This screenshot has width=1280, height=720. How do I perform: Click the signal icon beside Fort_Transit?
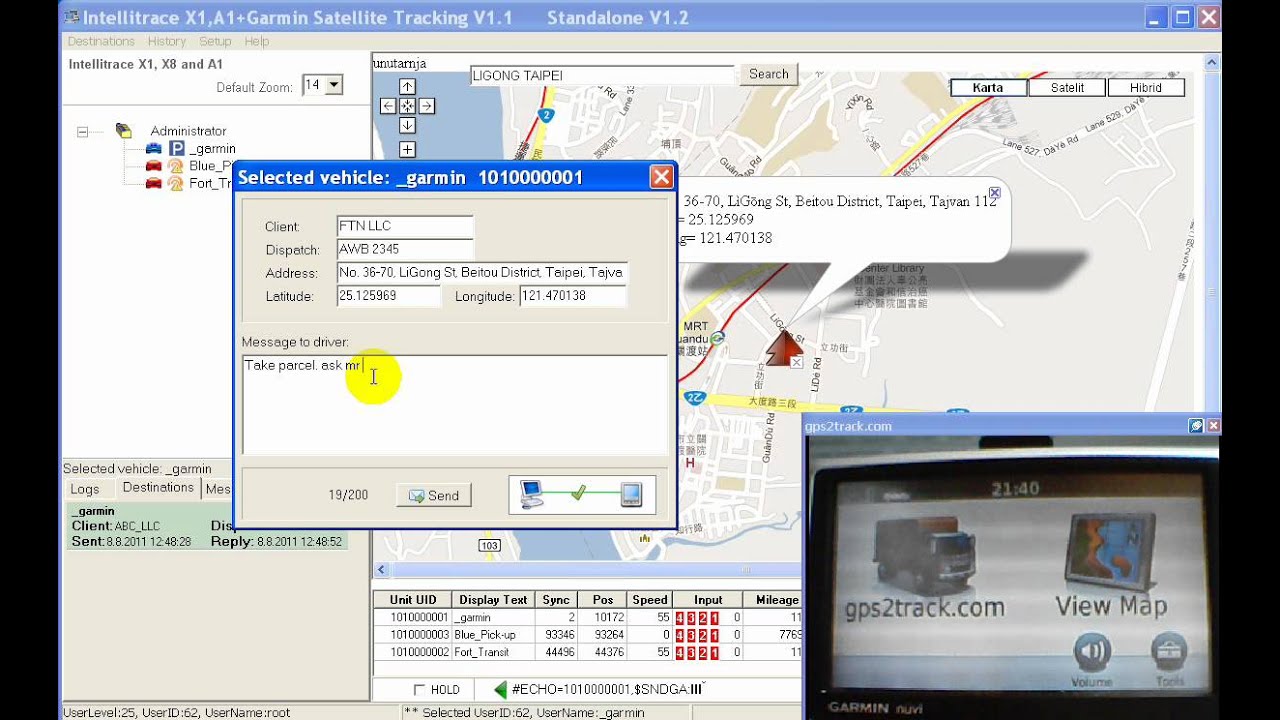[x=176, y=183]
